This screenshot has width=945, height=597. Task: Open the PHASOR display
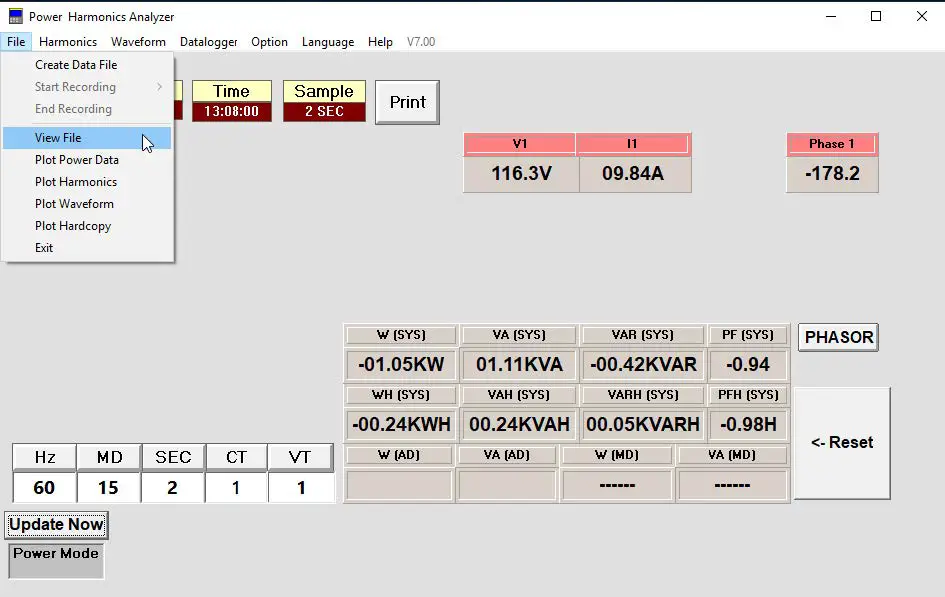(837, 337)
